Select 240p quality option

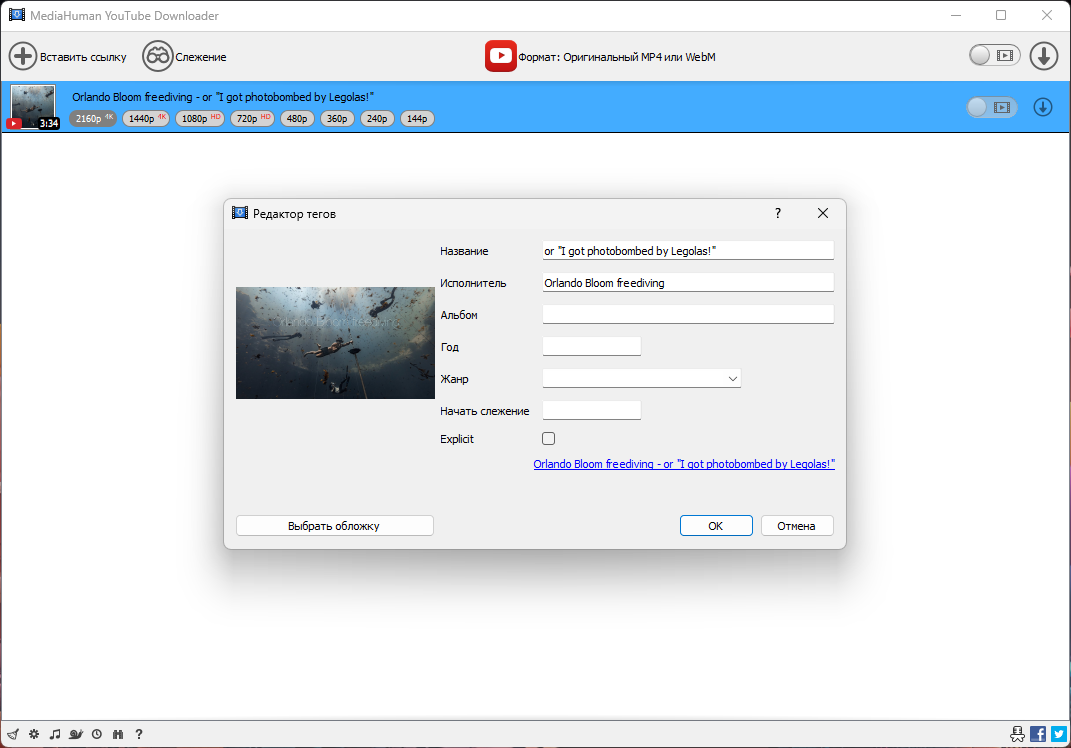coord(377,118)
